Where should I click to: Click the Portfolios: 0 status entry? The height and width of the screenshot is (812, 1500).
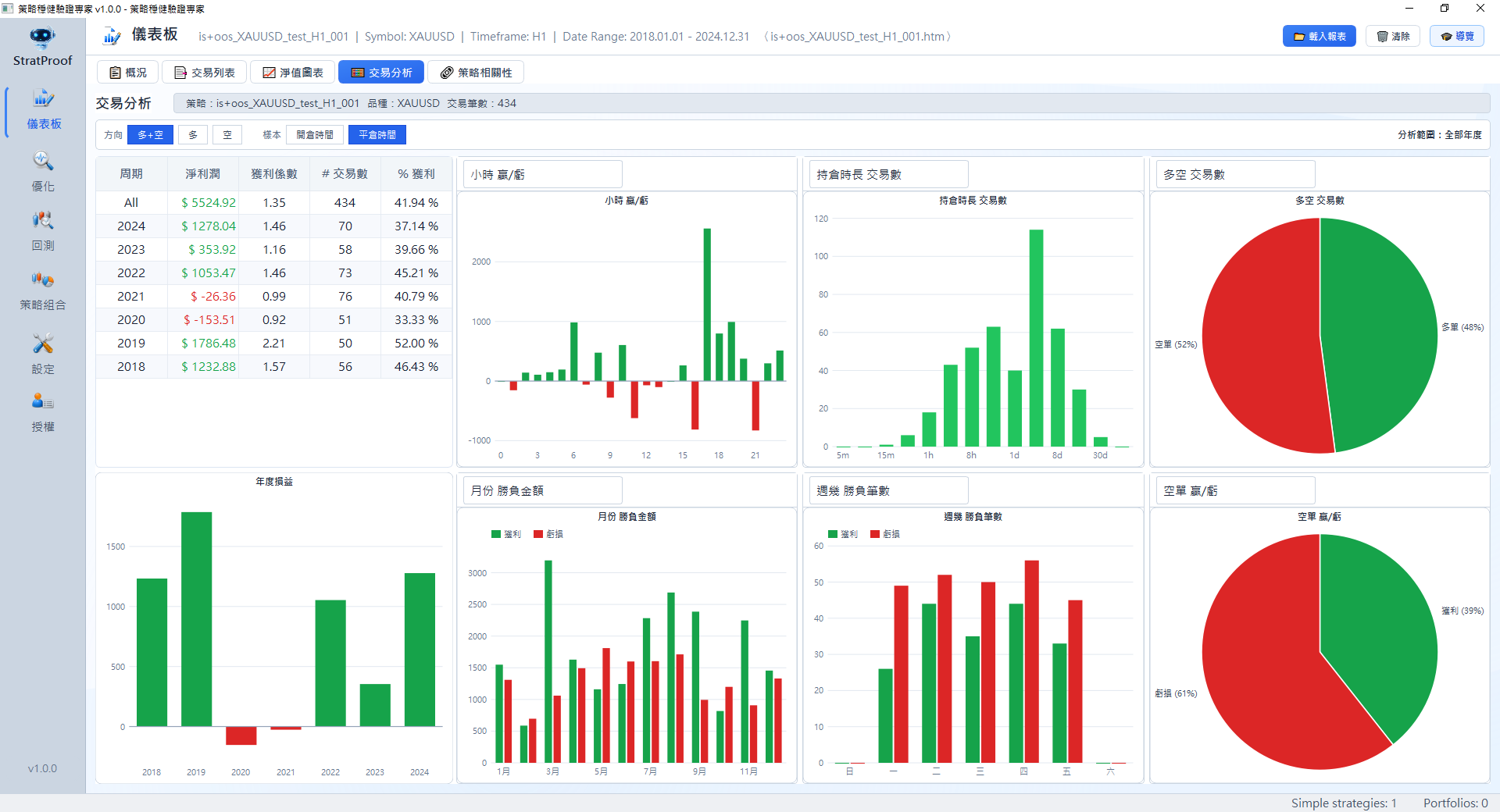1455,803
